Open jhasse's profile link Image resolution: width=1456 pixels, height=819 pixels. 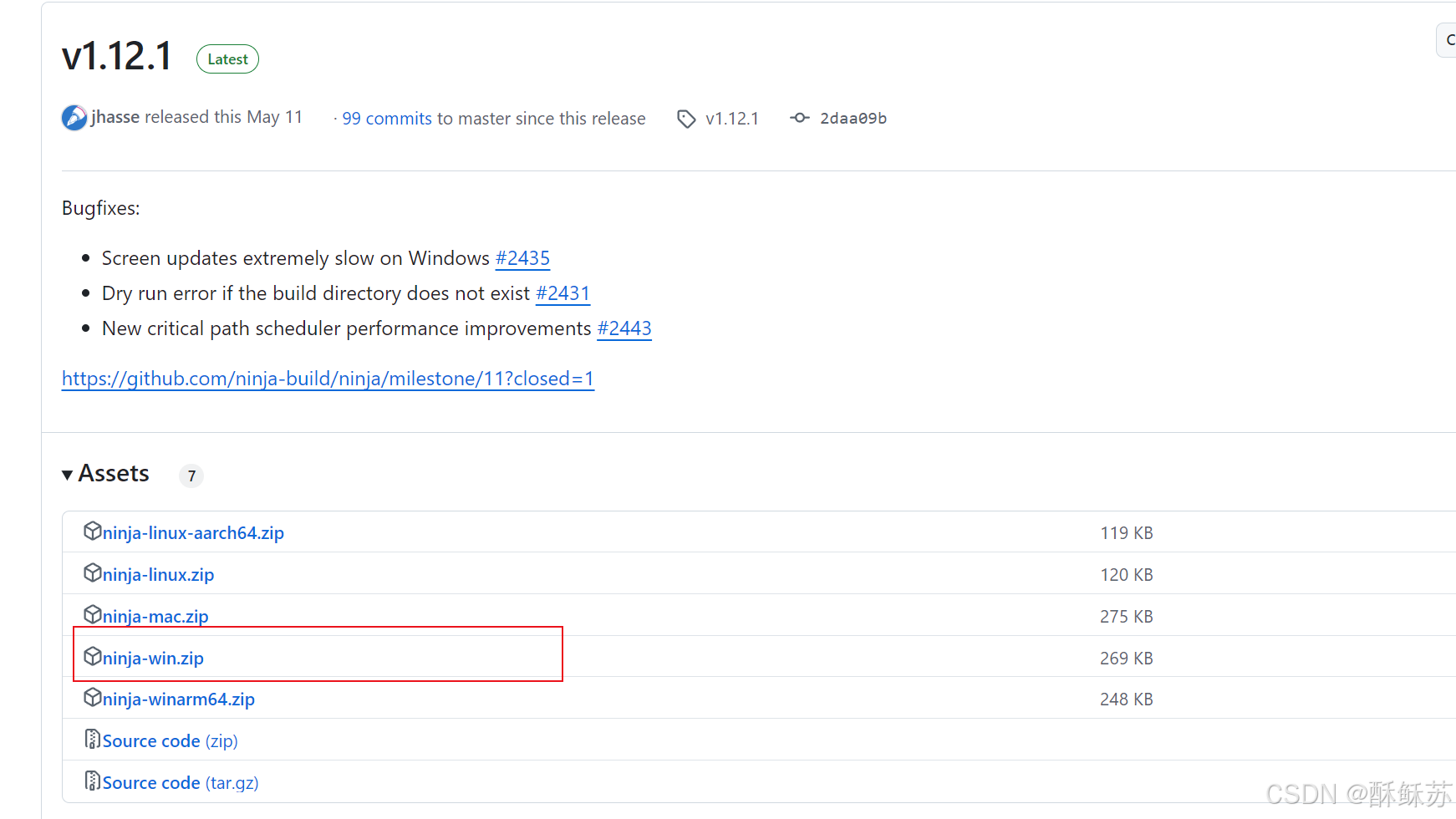click(115, 117)
